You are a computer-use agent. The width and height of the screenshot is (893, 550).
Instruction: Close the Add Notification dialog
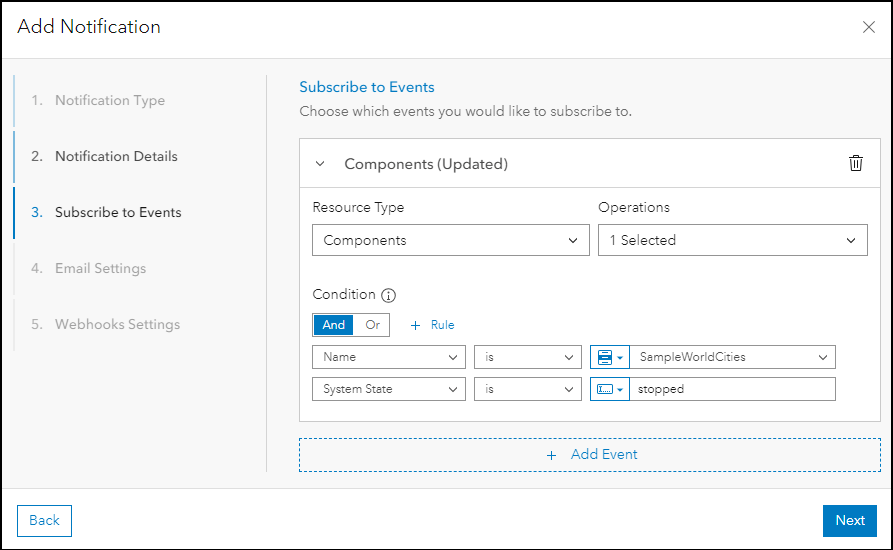coord(868,28)
